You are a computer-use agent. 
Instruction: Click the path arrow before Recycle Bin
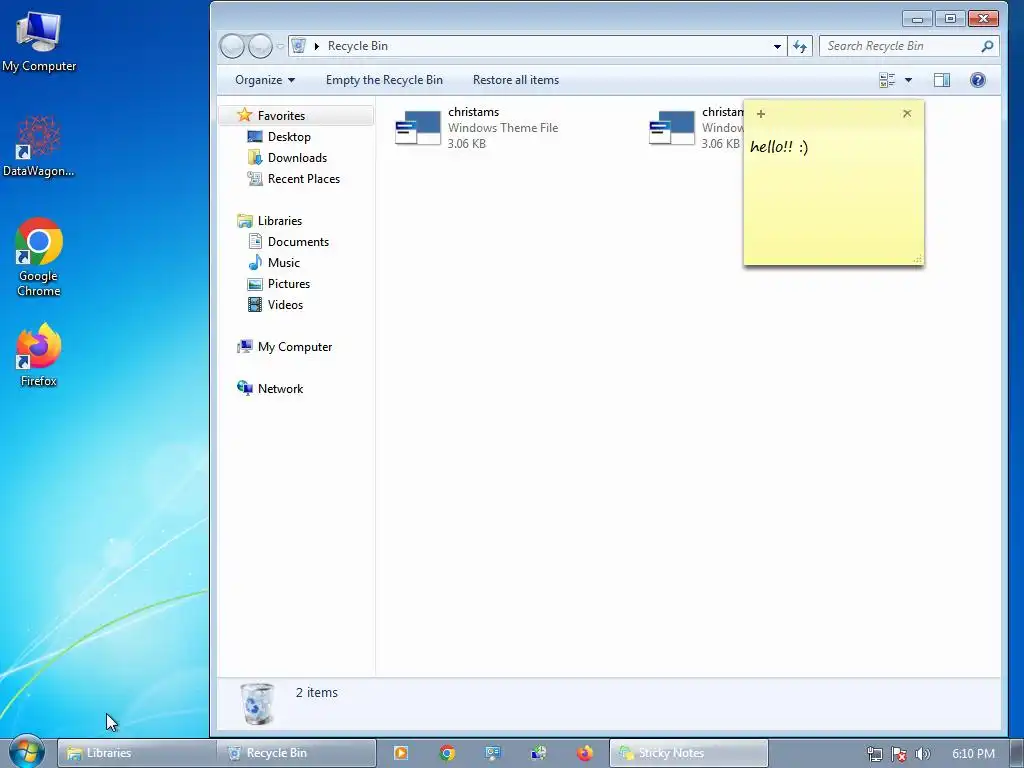[317, 46]
